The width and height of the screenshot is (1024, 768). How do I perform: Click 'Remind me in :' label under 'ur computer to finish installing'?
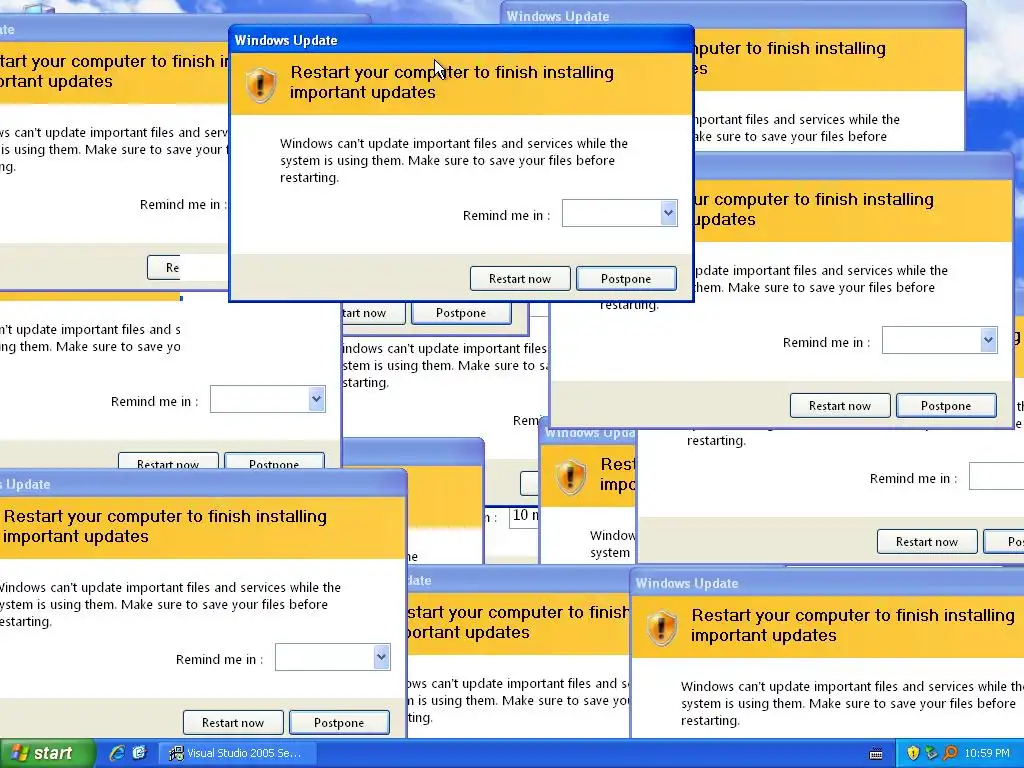click(x=826, y=342)
